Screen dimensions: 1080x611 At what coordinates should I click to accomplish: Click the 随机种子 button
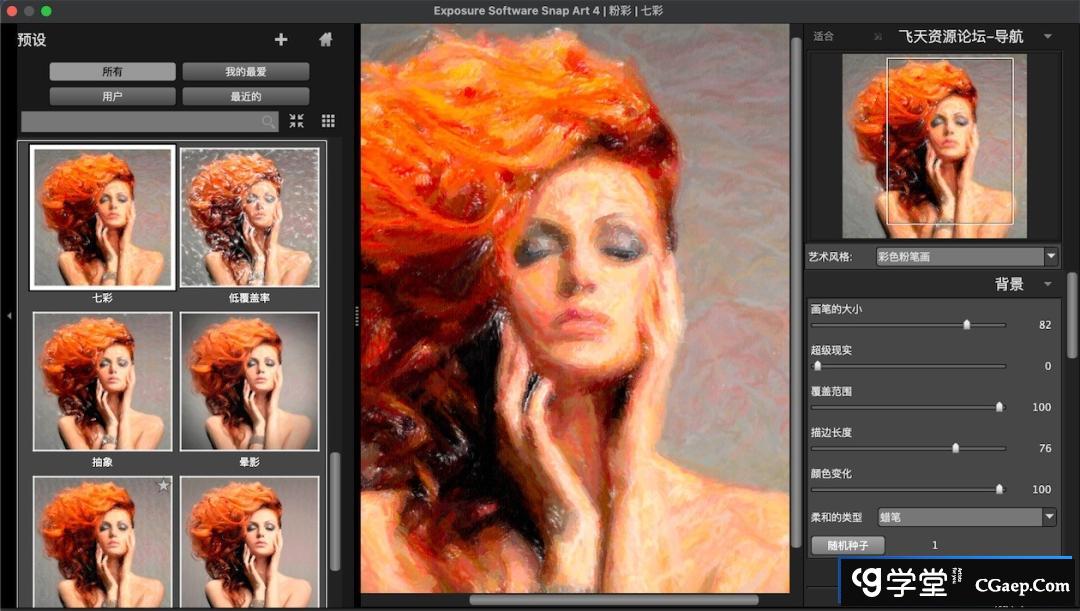coord(848,545)
